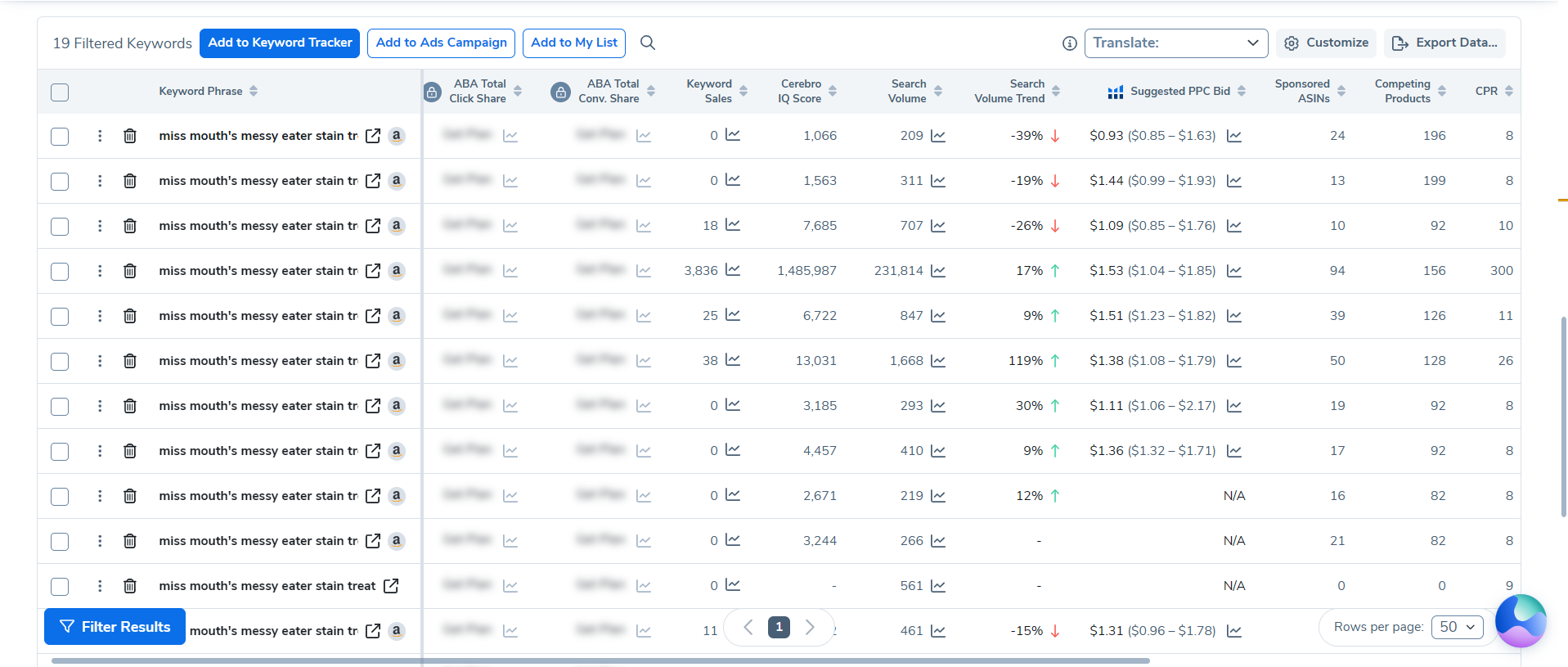Check the row with 119% volume trend

(x=60, y=362)
